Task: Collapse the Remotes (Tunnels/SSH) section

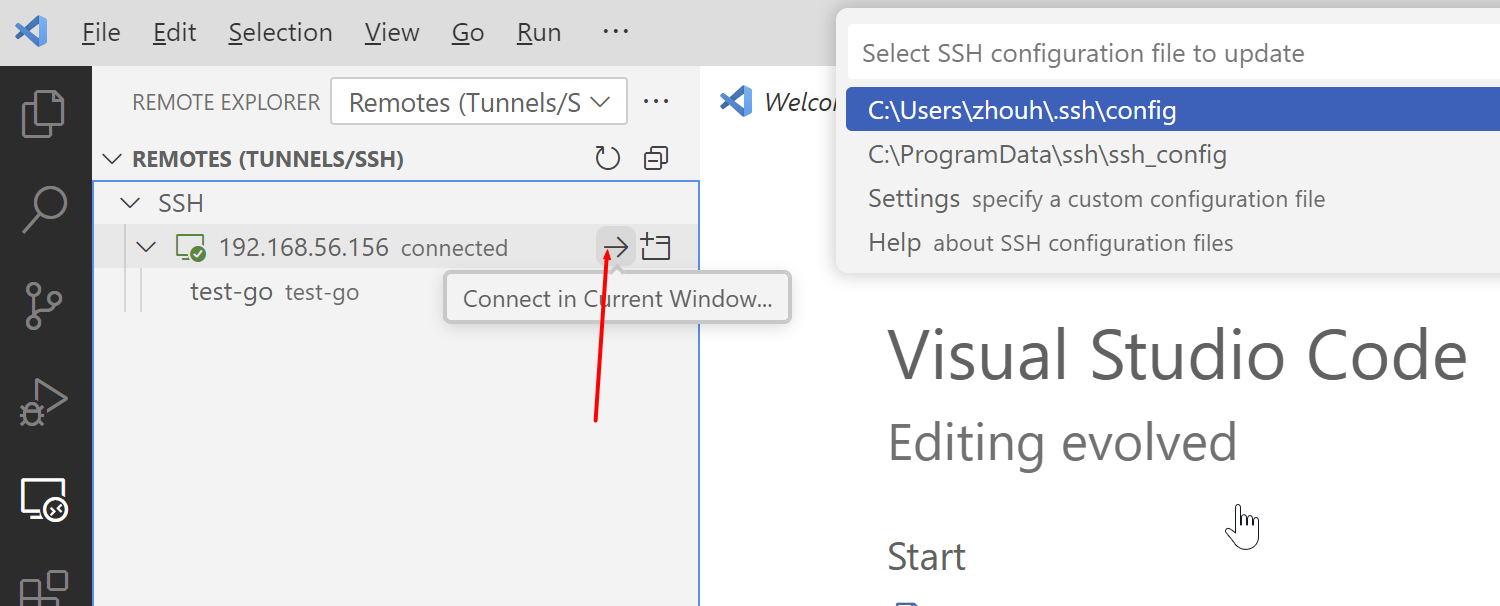Action: tap(114, 159)
